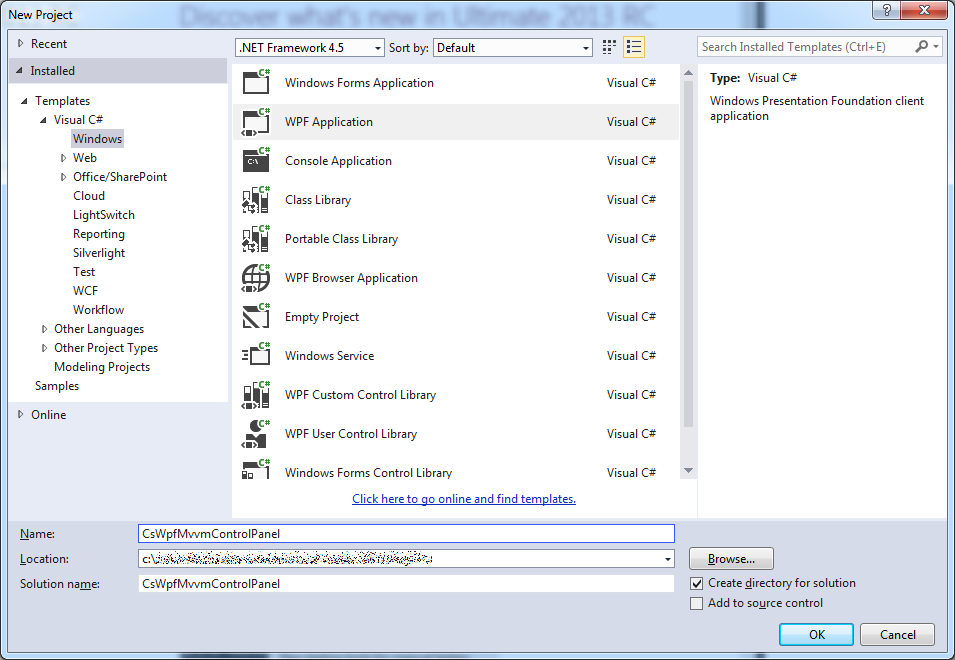
Task: Click the Browse... button
Action: click(x=731, y=559)
